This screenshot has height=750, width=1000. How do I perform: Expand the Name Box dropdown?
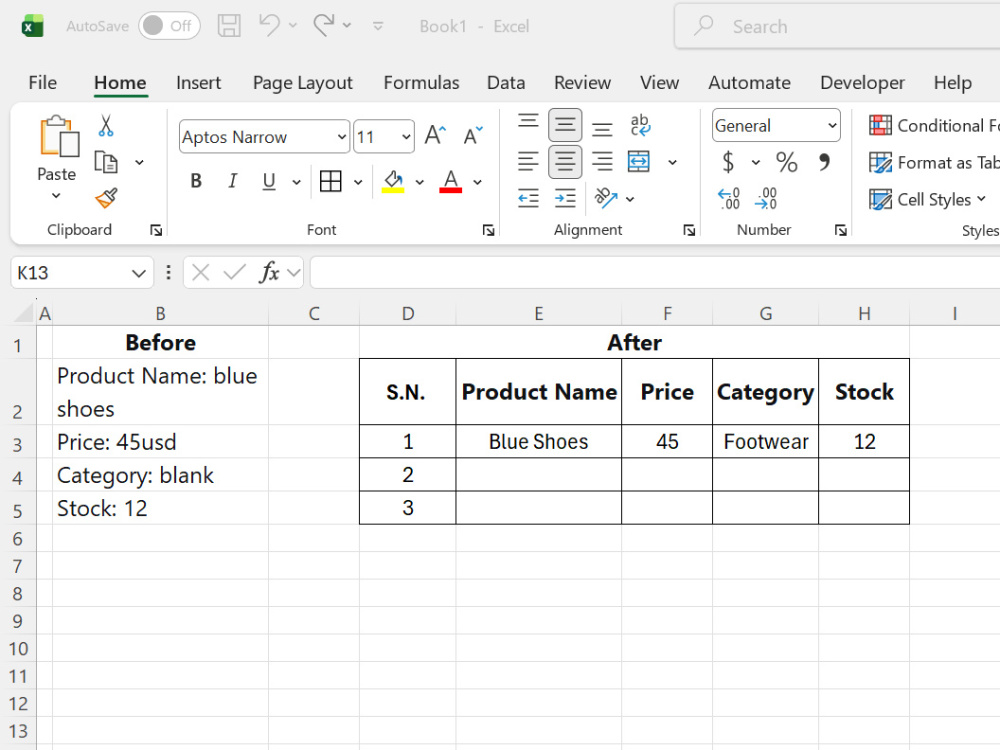point(138,274)
